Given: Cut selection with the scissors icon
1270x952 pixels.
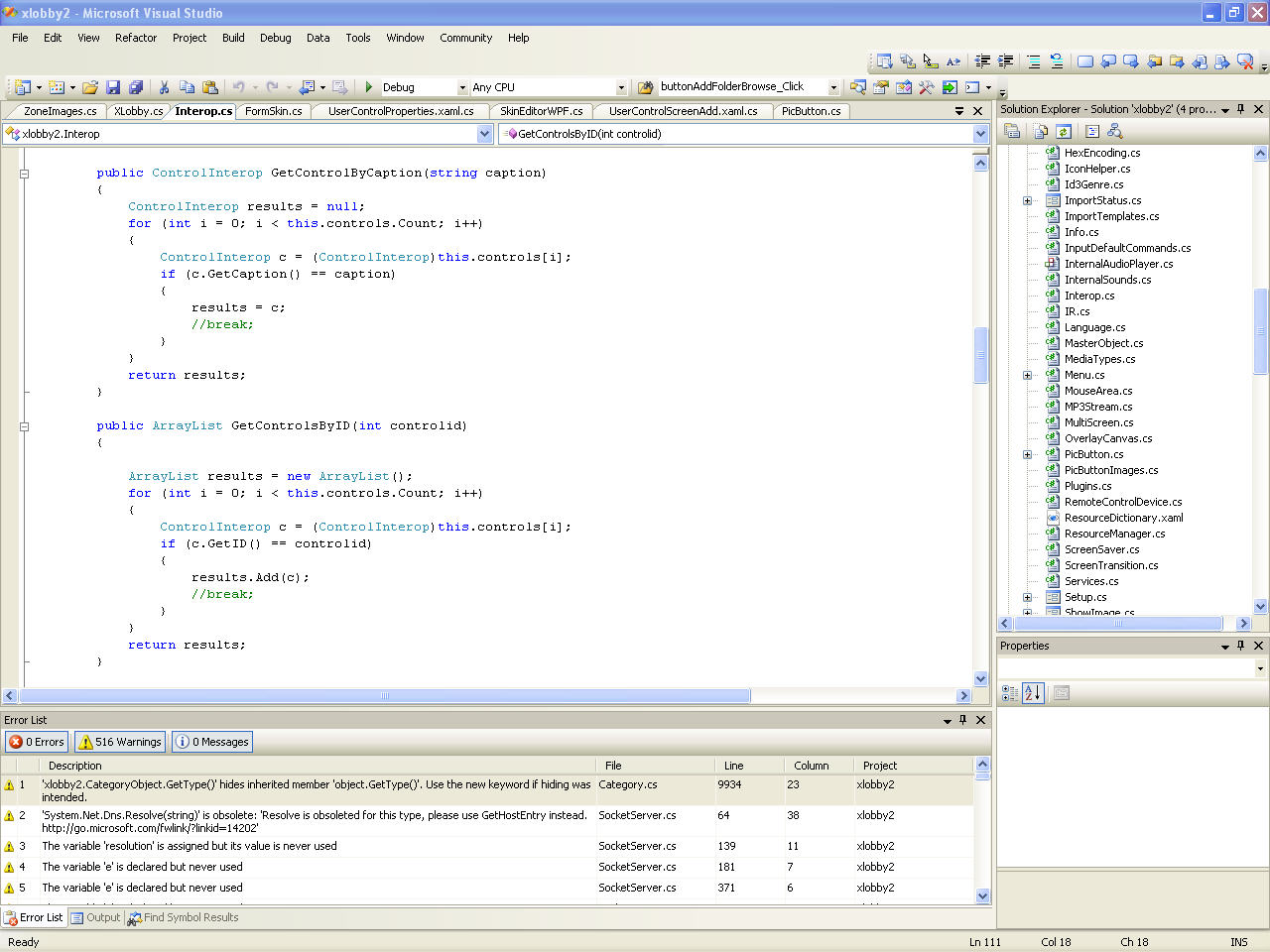Looking at the screenshot, I should point(165,87).
